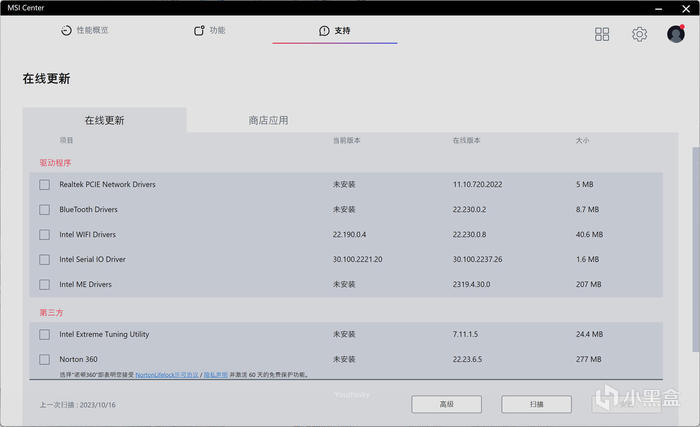Click the vertical scrollbar of update list
The width and height of the screenshot is (700, 427).
[696, 249]
